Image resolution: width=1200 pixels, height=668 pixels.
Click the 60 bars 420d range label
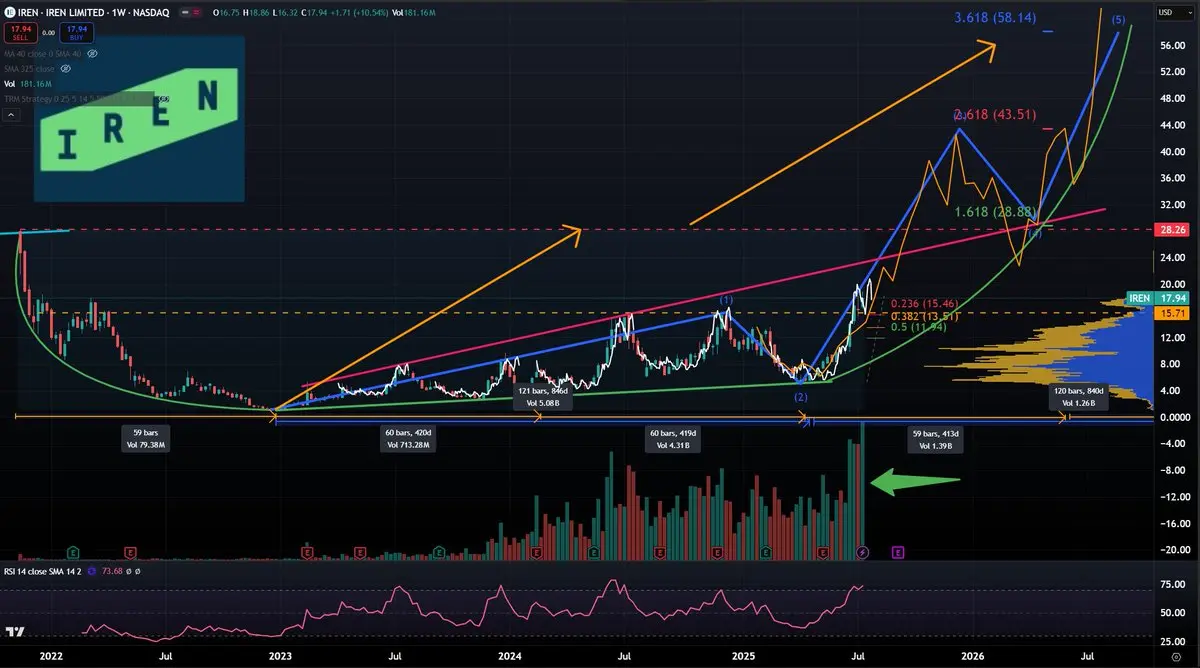click(407, 437)
